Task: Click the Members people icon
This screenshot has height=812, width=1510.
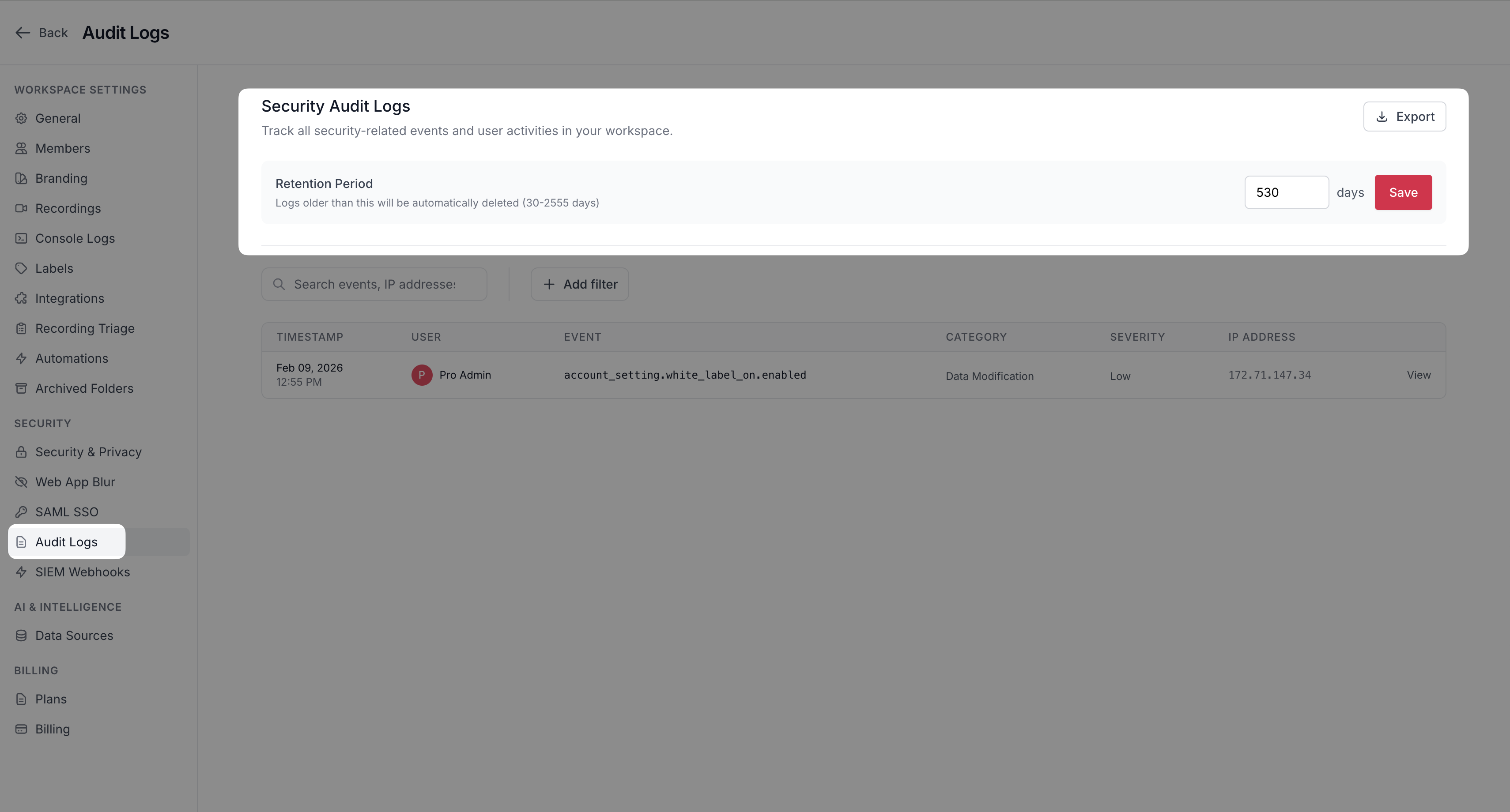Action: pyautogui.click(x=21, y=148)
